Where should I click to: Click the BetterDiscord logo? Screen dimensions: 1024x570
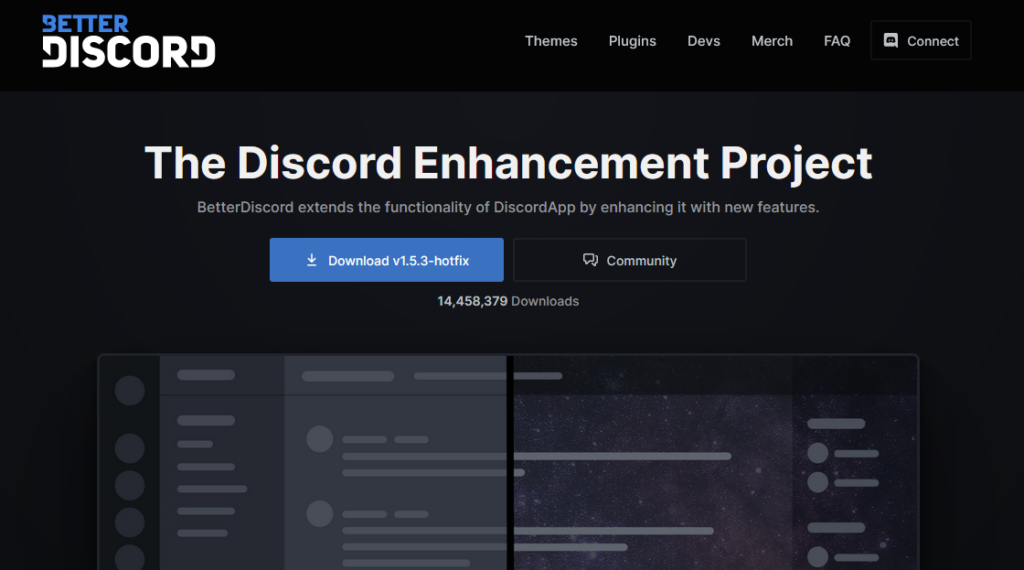click(x=129, y=42)
